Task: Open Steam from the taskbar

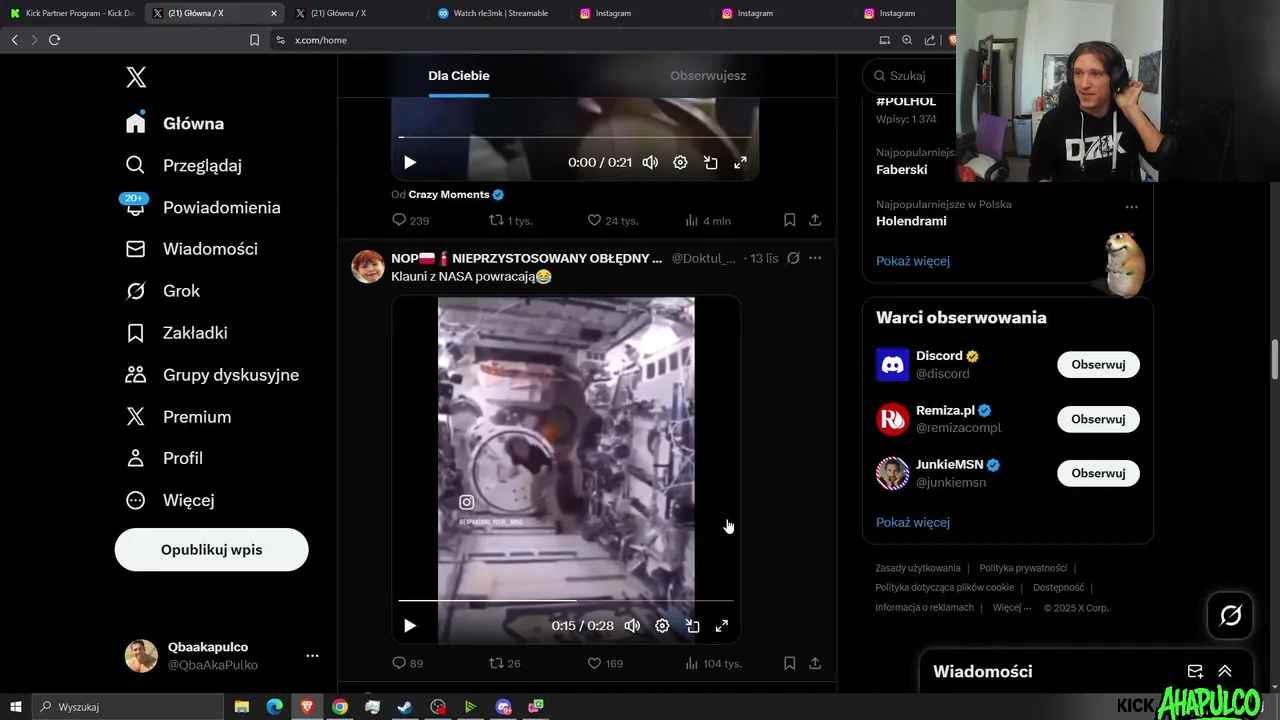Action: [x=405, y=707]
